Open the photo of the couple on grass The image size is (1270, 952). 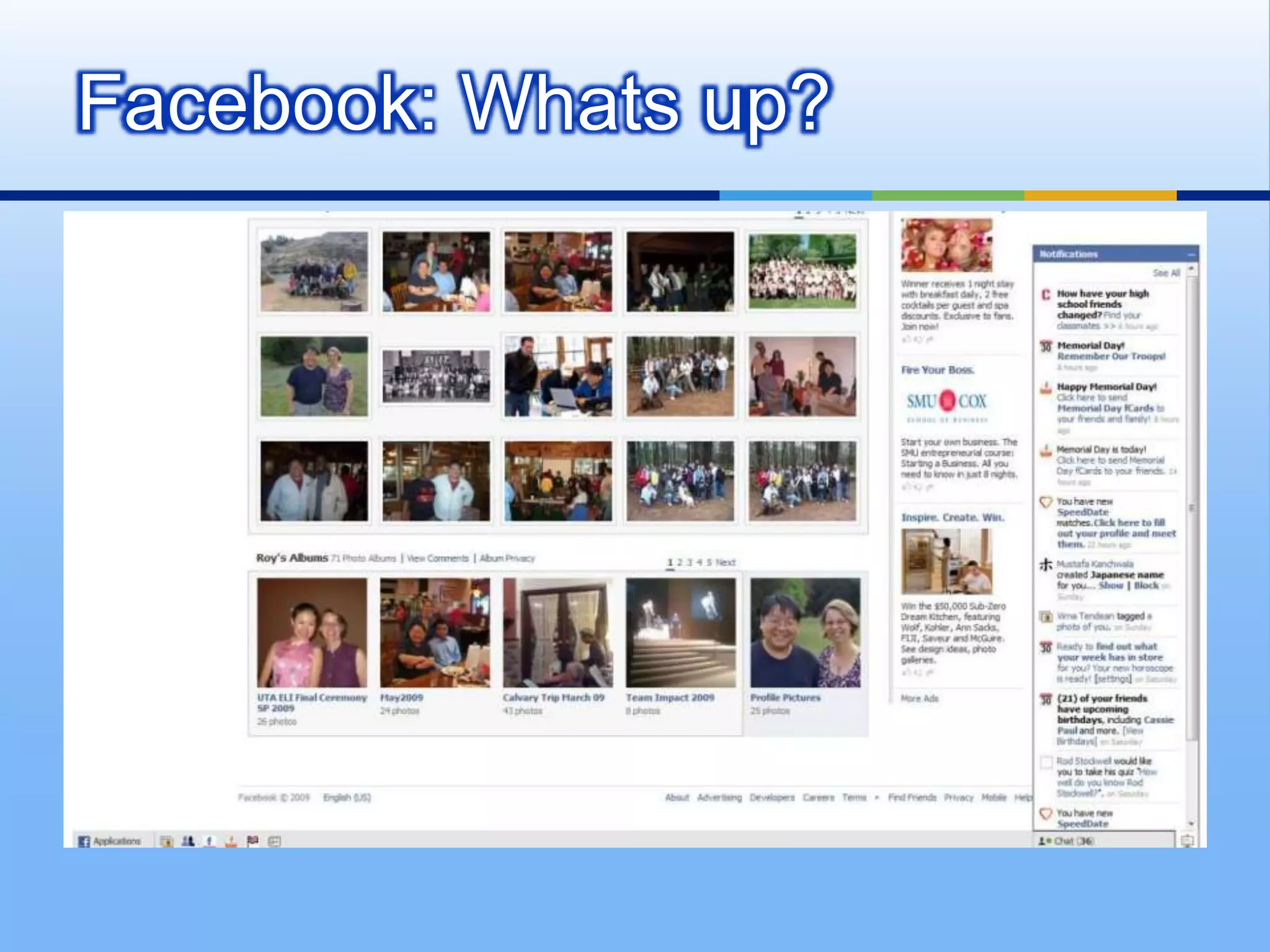click(x=314, y=376)
